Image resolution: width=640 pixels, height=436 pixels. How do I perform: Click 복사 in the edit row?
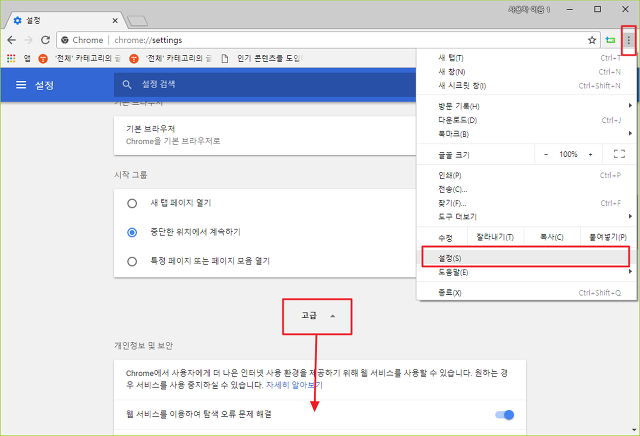click(x=552, y=237)
